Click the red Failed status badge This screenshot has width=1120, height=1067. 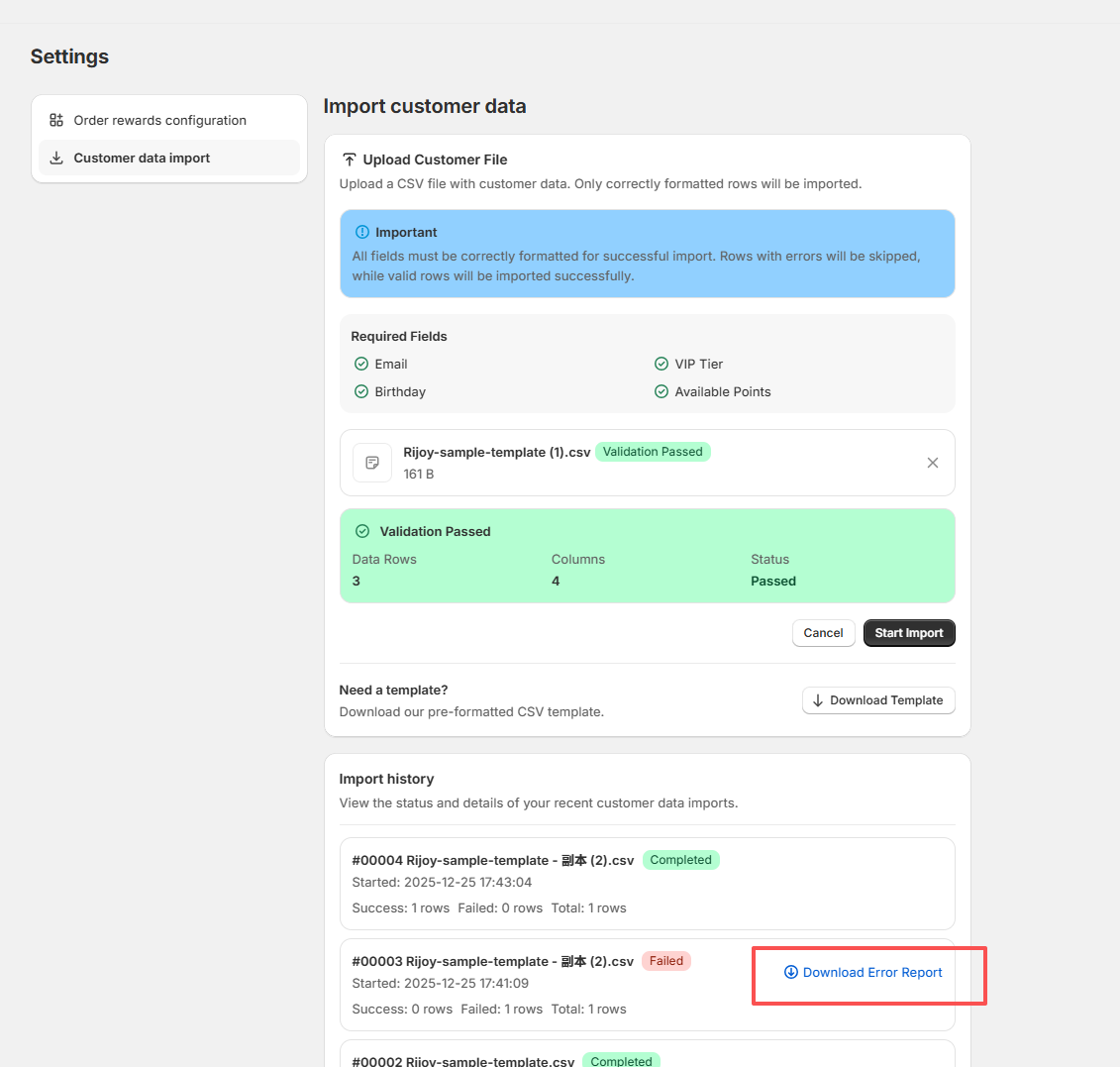tap(665, 961)
